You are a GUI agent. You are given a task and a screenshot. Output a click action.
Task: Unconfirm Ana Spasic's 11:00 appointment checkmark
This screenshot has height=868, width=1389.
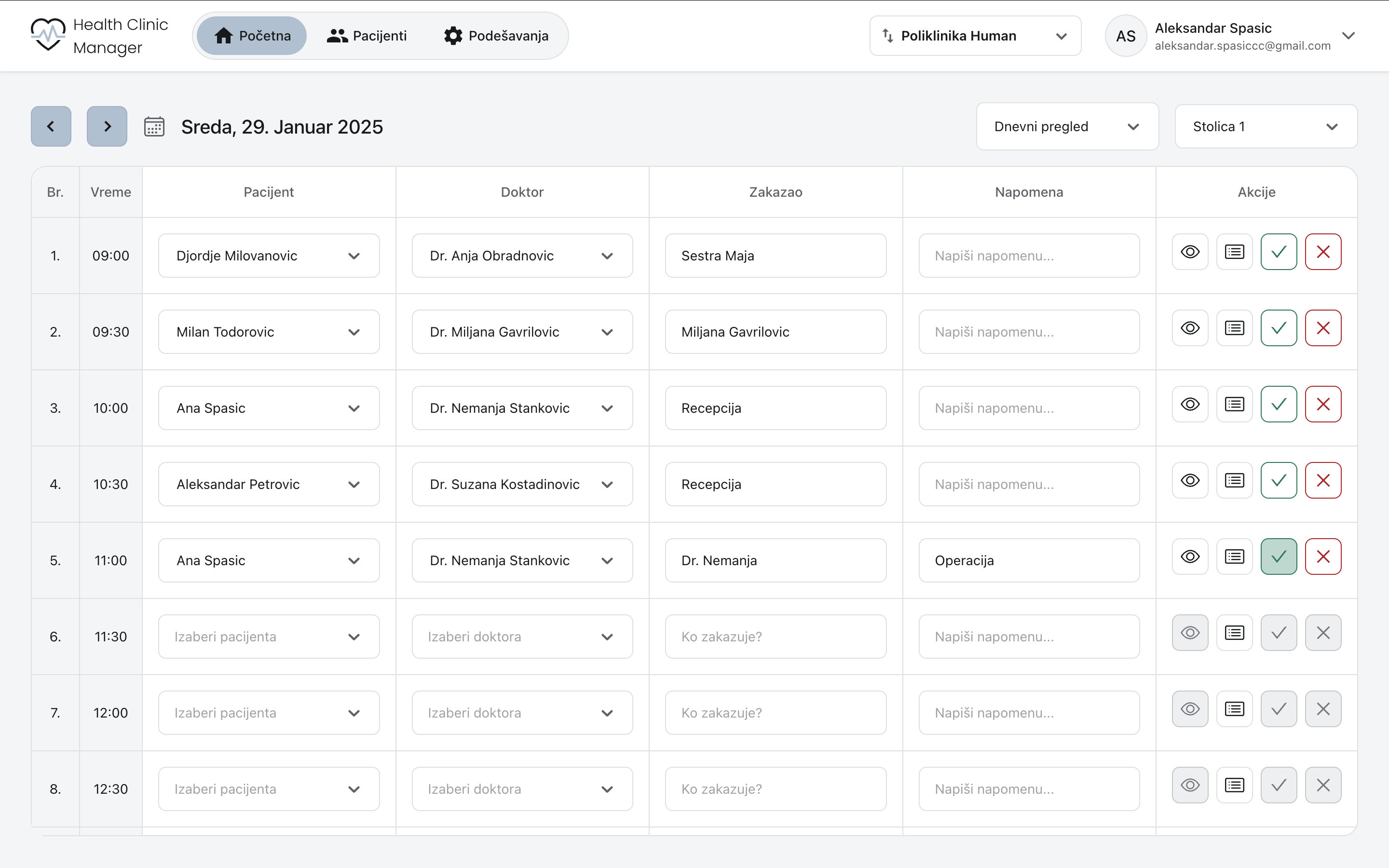1279,556
